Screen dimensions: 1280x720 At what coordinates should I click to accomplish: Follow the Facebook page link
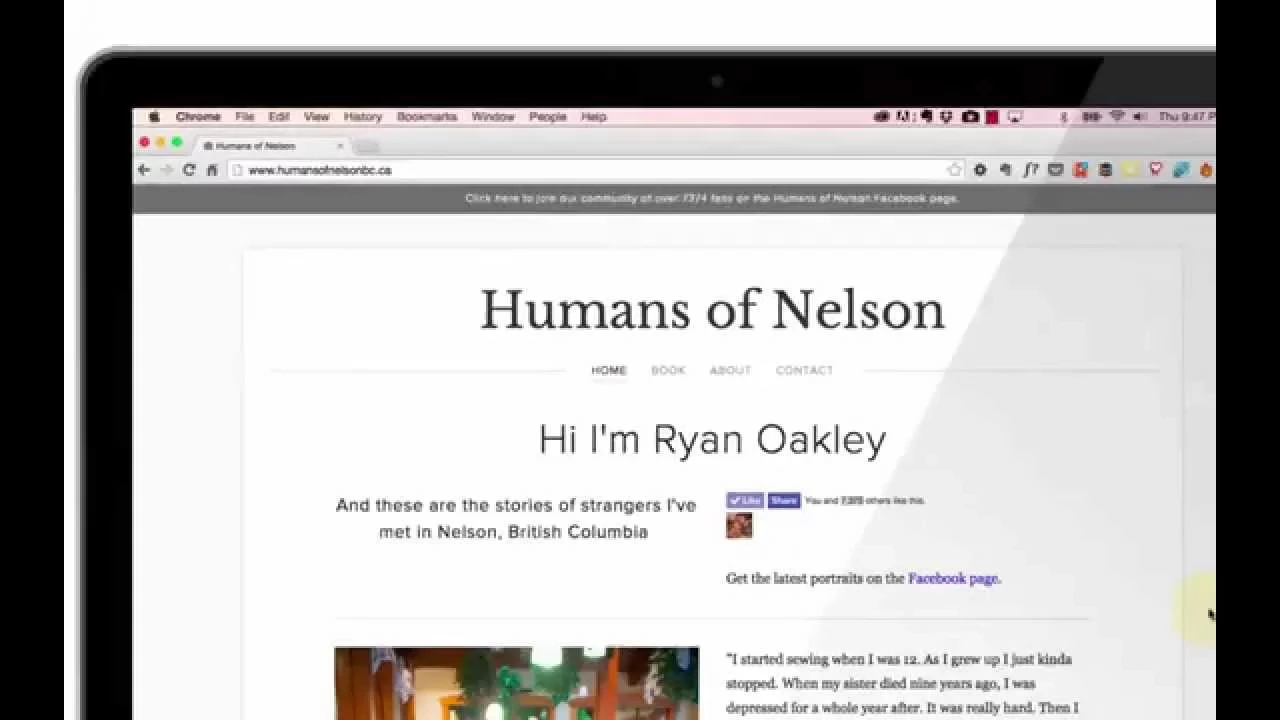pos(953,578)
